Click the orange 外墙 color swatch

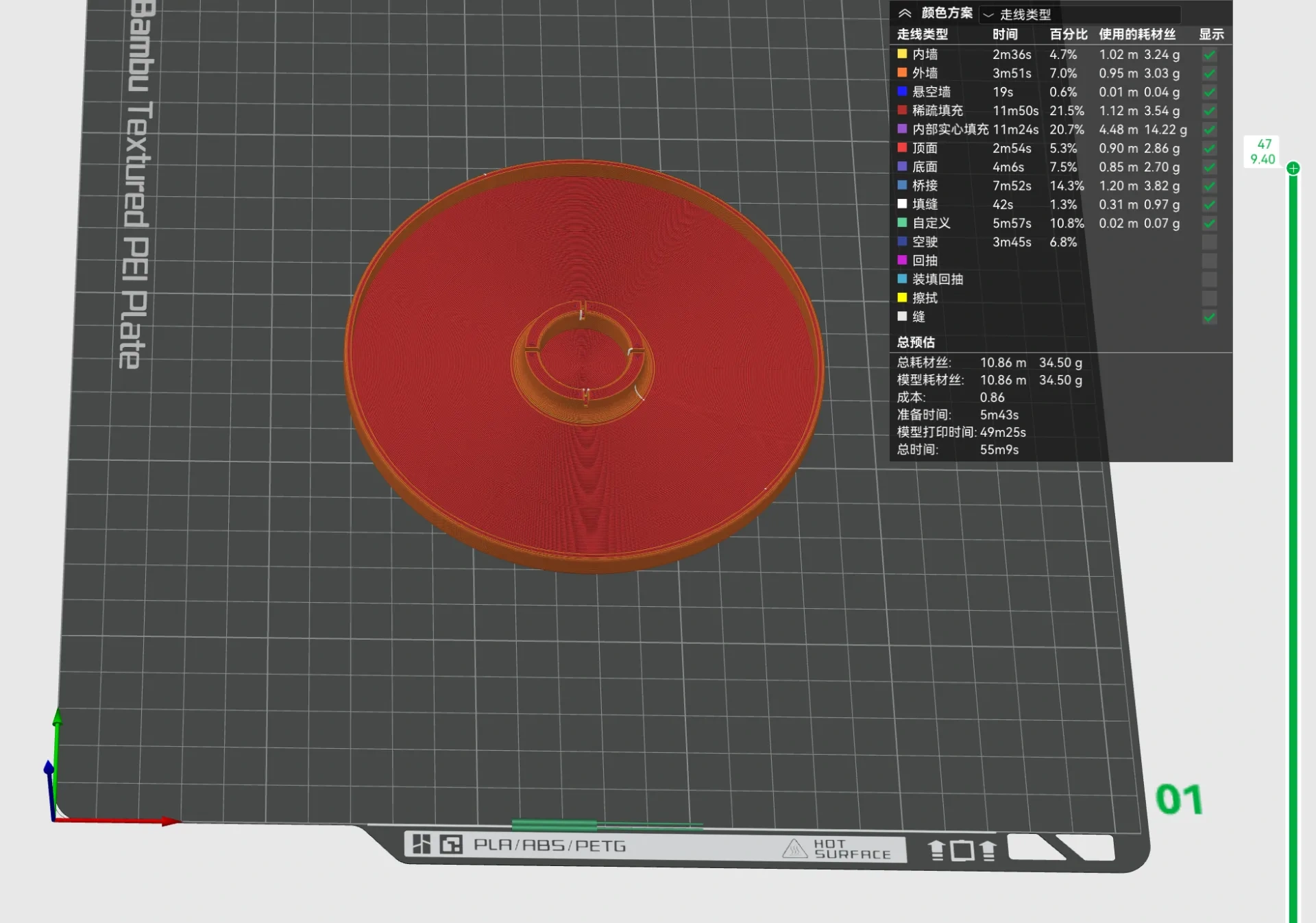[902, 73]
